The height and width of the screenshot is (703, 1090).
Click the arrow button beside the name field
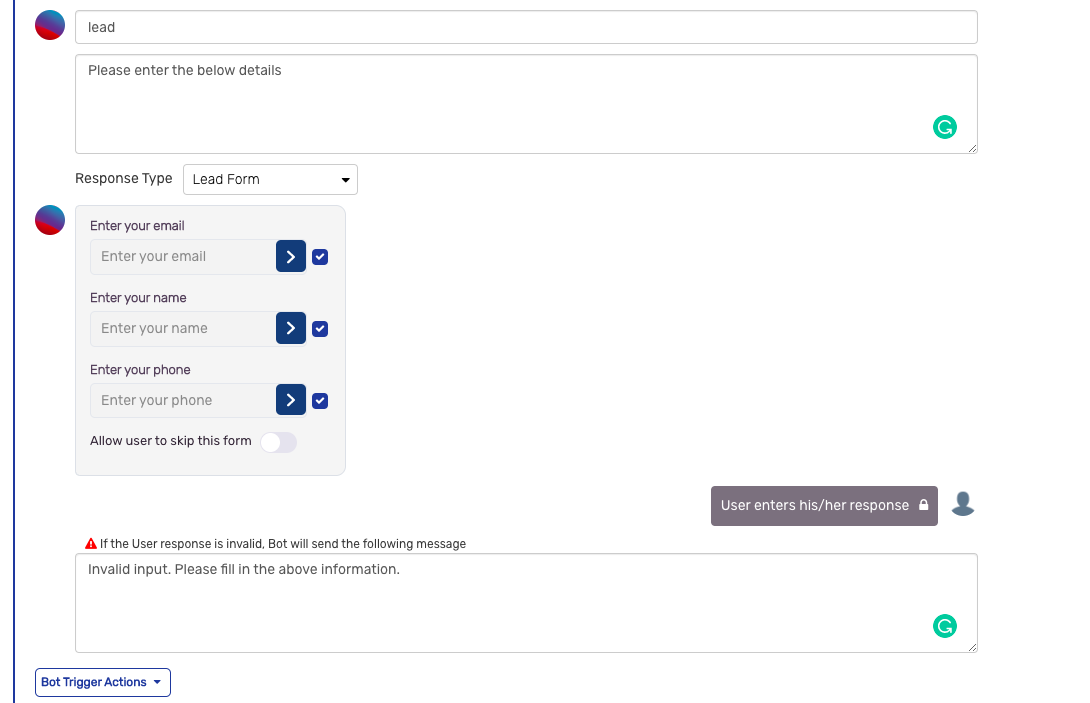point(291,329)
